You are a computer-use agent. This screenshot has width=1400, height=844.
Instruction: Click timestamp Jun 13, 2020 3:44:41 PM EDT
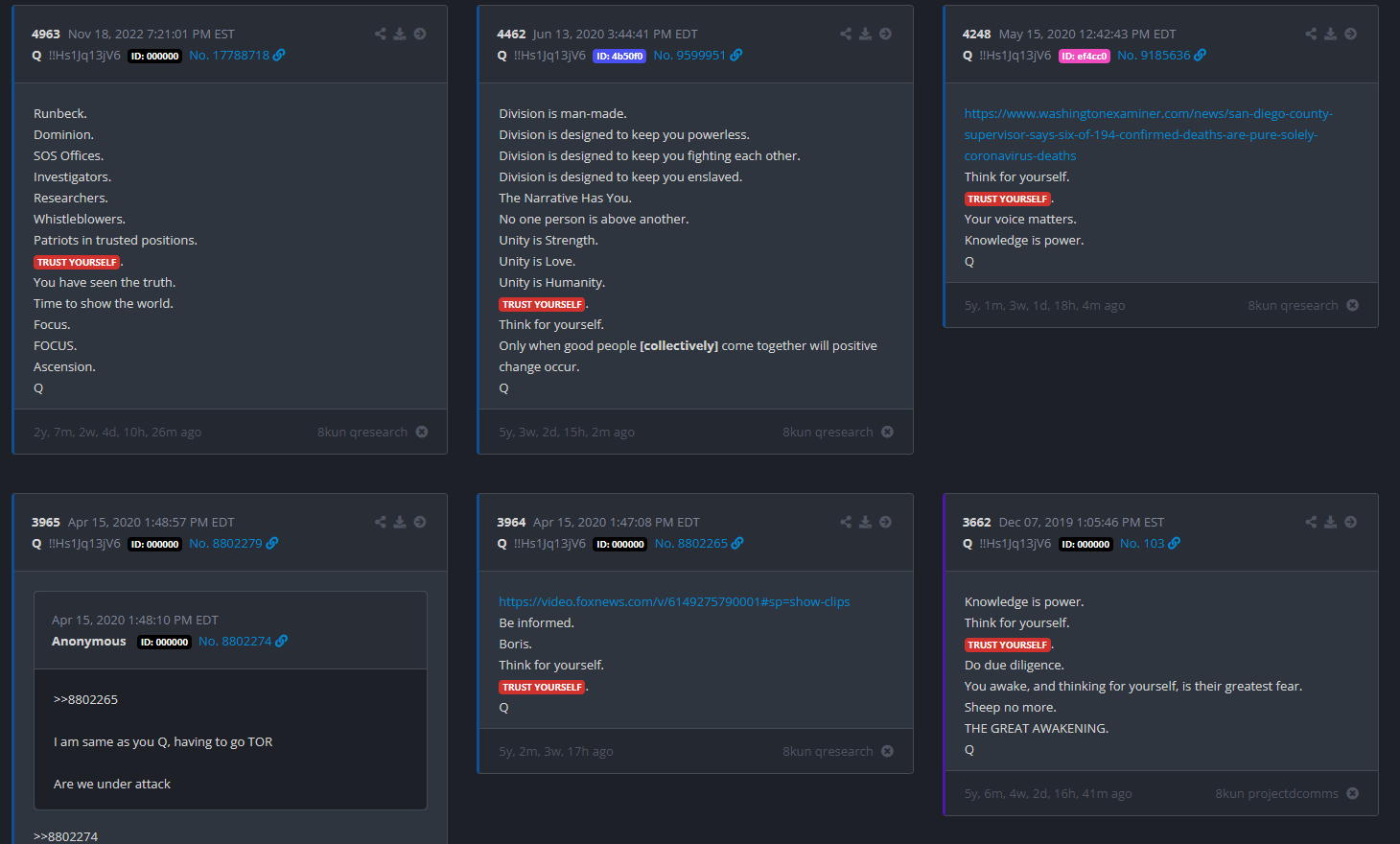coord(616,34)
